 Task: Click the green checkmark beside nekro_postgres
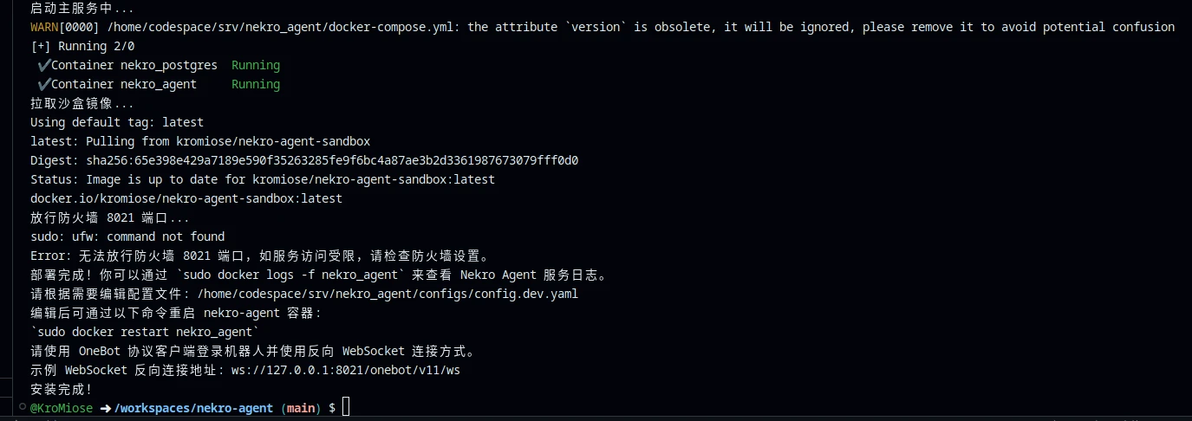(x=43, y=66)
